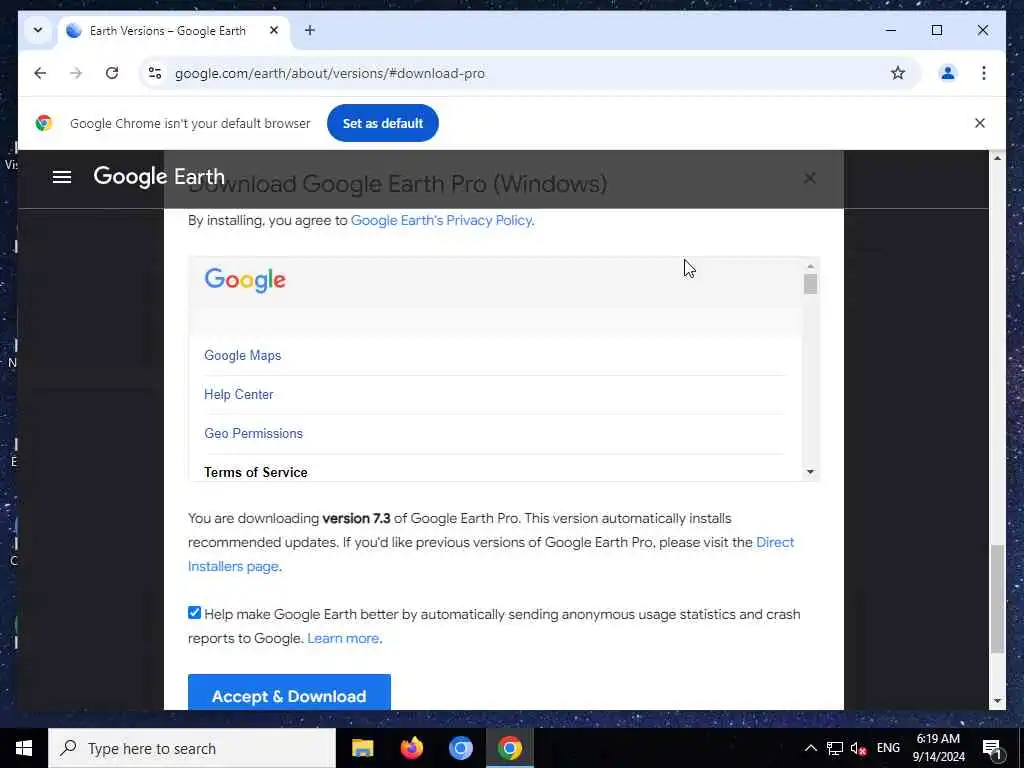Click the main page scrollbar thumb
The width and height of the screenshot is (1024, 768).
(997, 599)
